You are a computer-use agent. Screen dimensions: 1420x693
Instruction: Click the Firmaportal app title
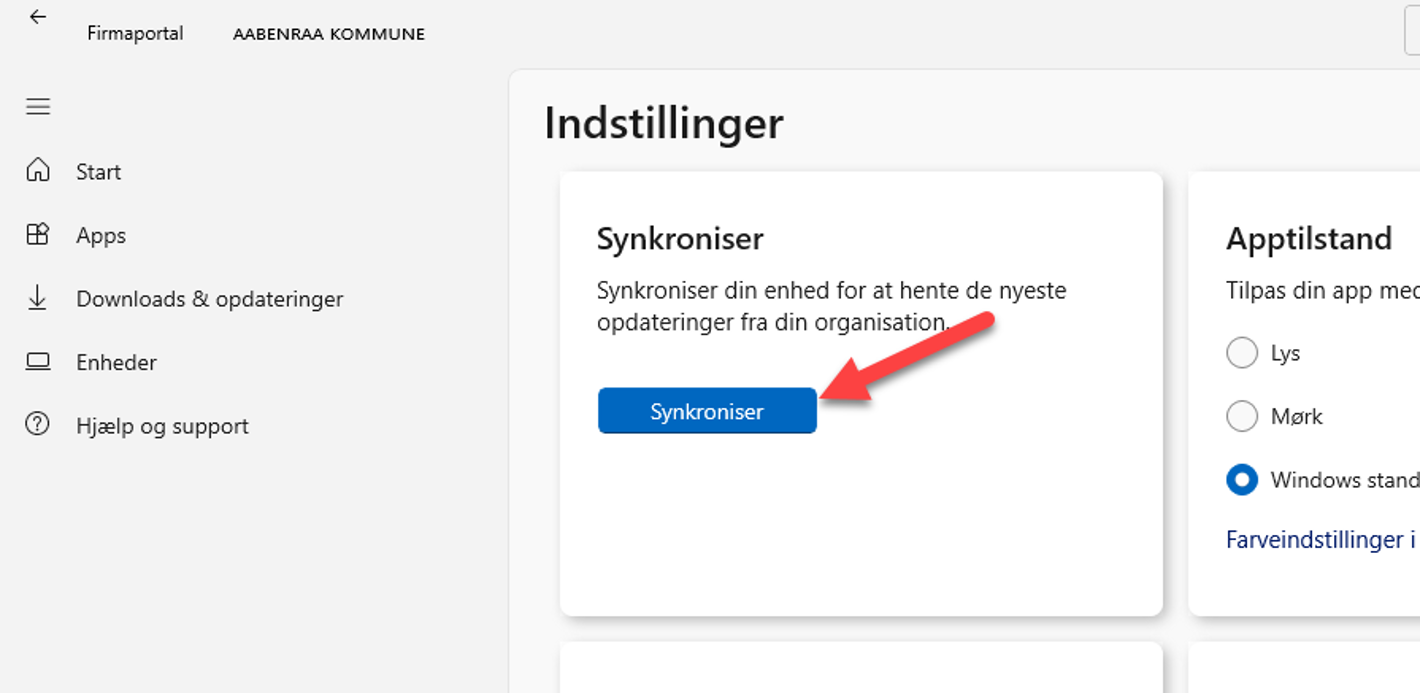coord(135,33)
